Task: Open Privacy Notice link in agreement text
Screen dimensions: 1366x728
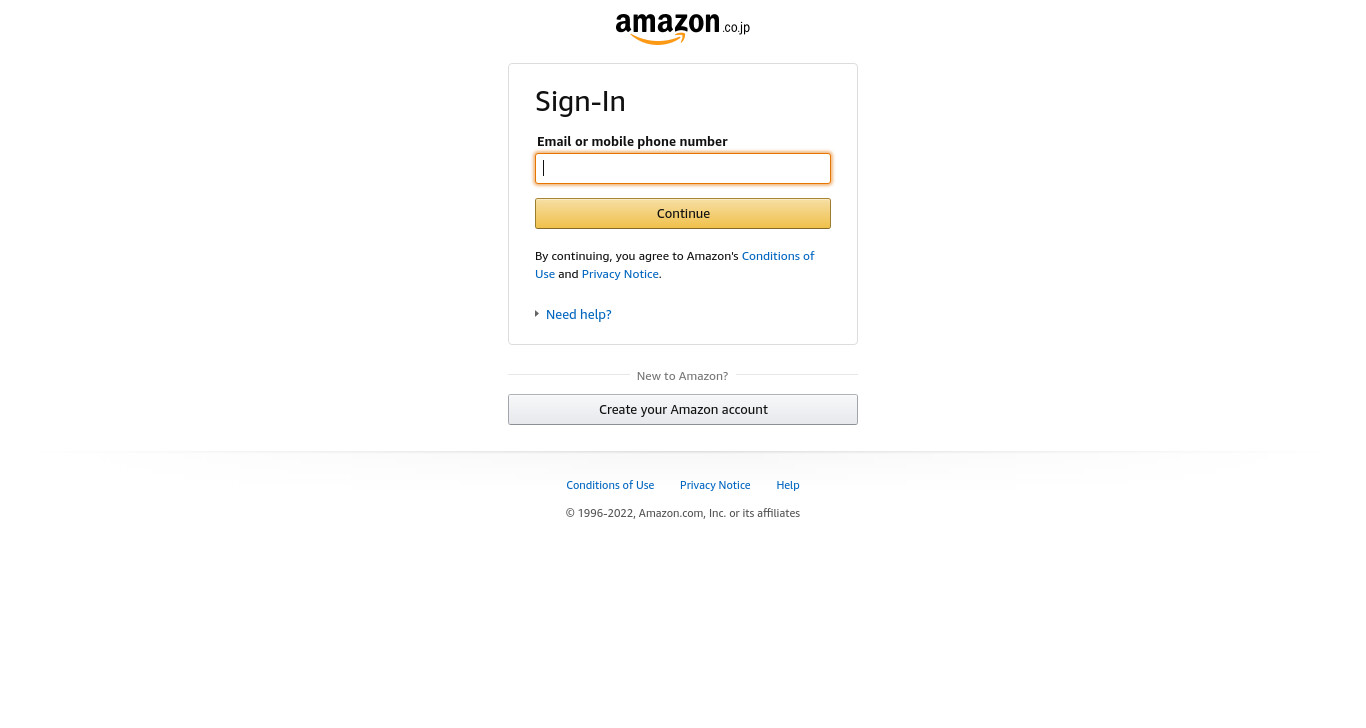Action: pos(620,274)
